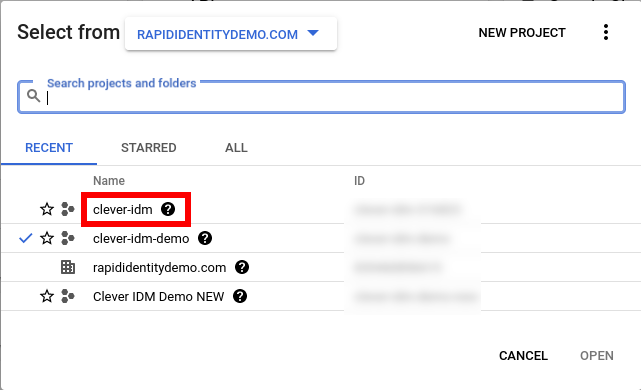
Task: Click the NEW PROJECT button
Action: tap(522, 33)
